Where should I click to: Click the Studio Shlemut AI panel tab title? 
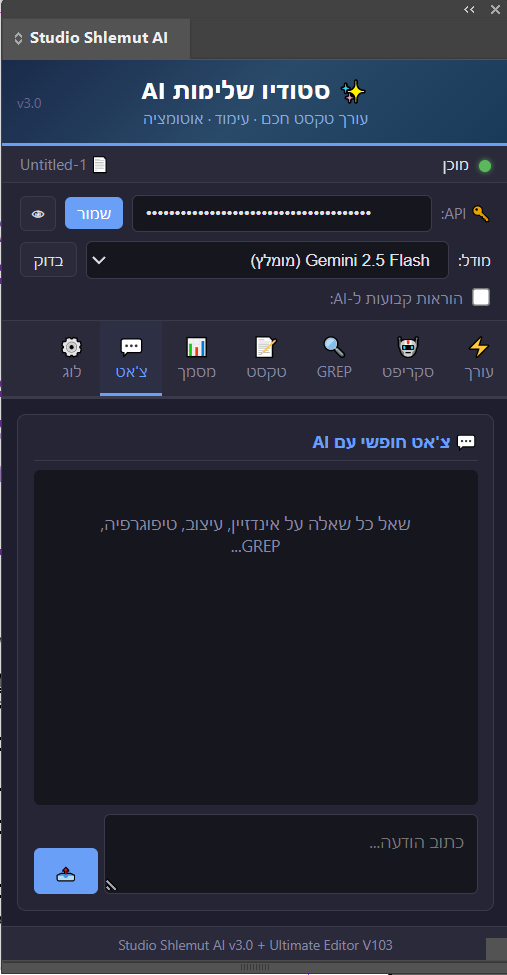pos(99,38)
